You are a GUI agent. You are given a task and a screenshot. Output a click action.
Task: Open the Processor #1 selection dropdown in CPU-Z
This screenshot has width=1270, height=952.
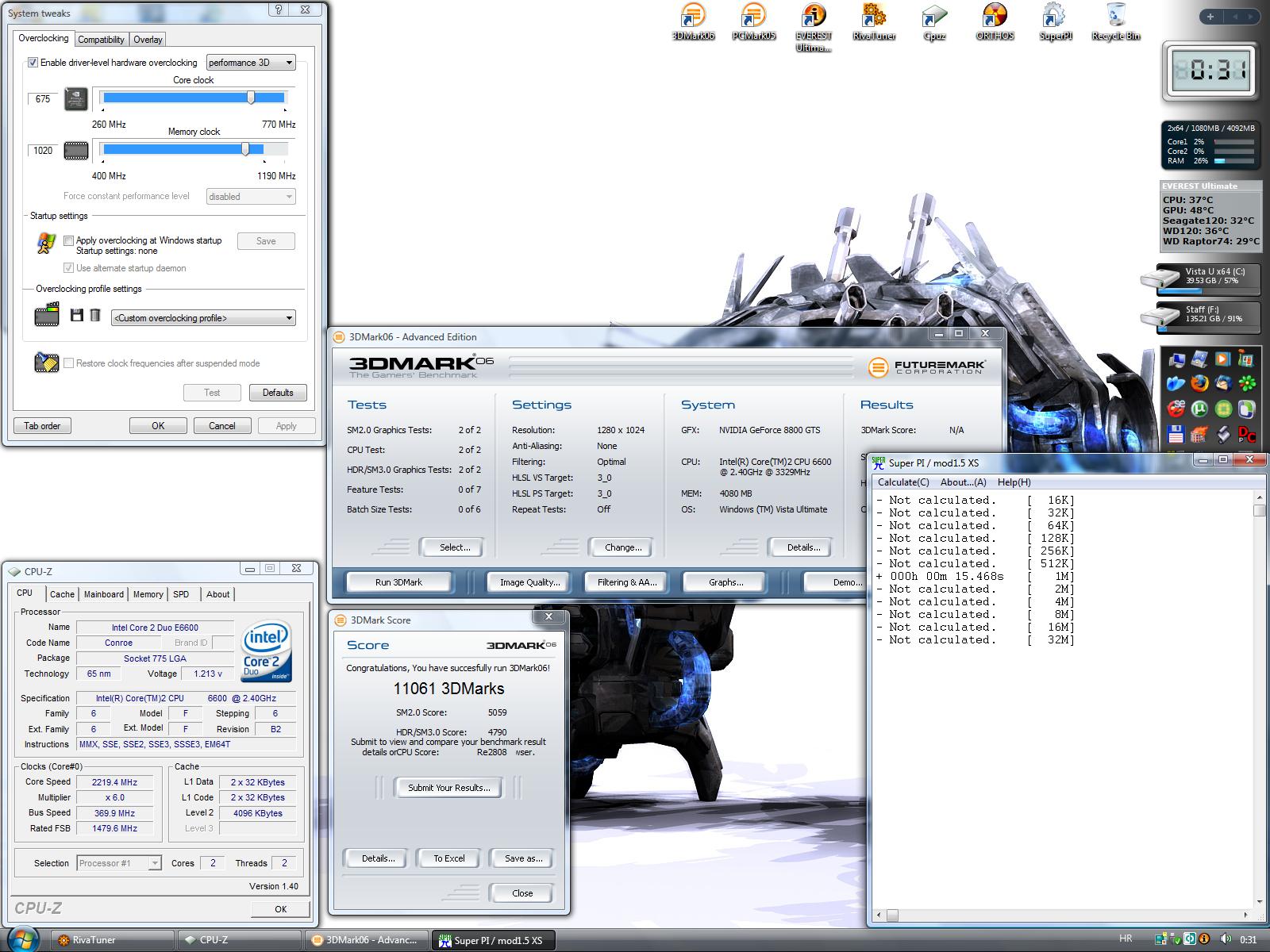point(119,863)
